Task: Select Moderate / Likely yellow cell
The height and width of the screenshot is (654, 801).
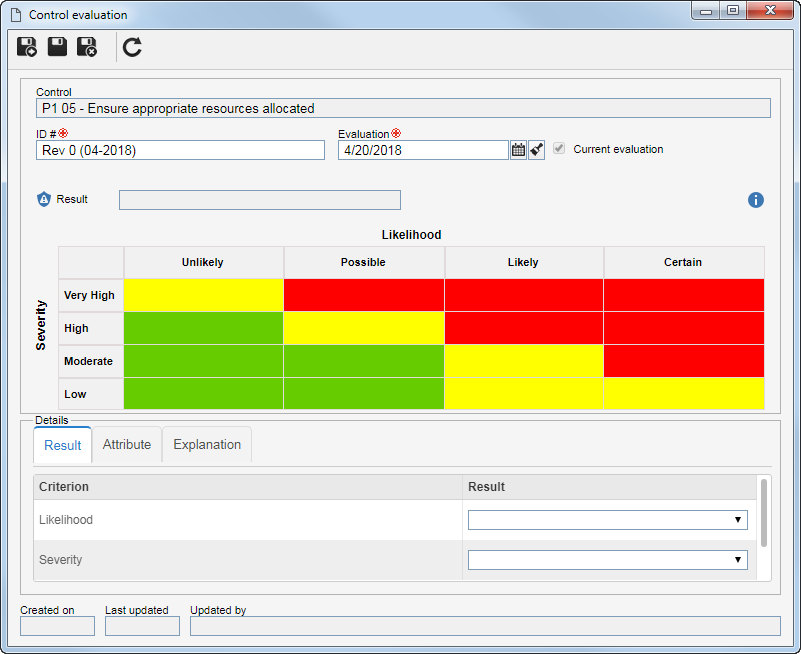Action: click(524, 361)
